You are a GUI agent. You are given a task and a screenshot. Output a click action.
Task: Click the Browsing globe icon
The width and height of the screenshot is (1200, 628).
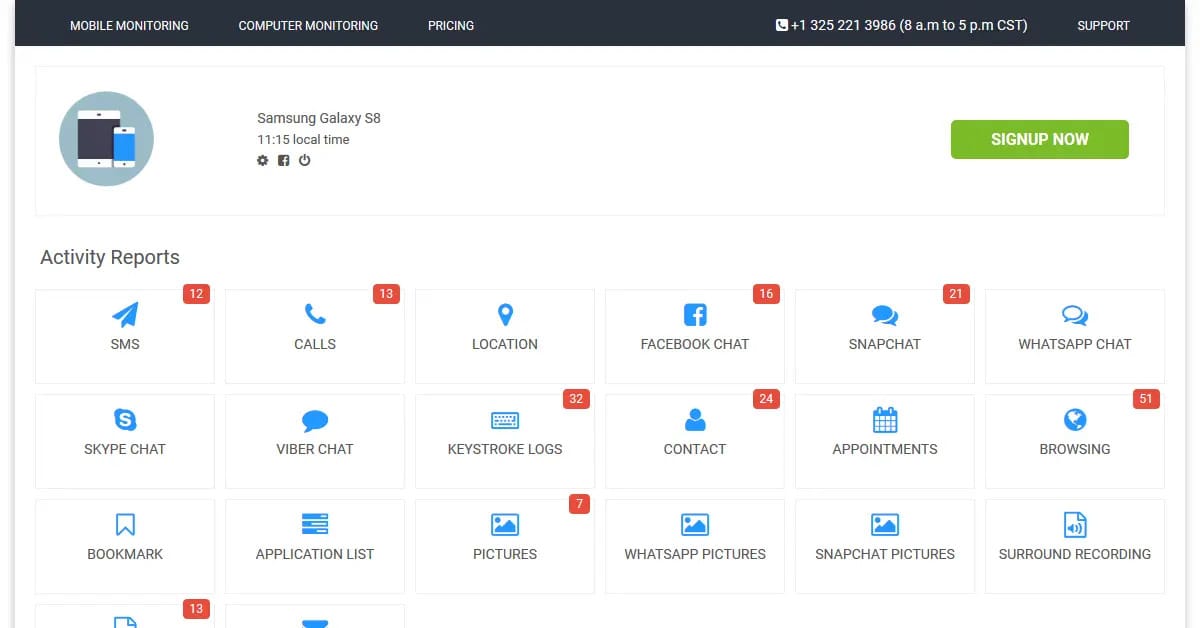tap(1075, 420)
